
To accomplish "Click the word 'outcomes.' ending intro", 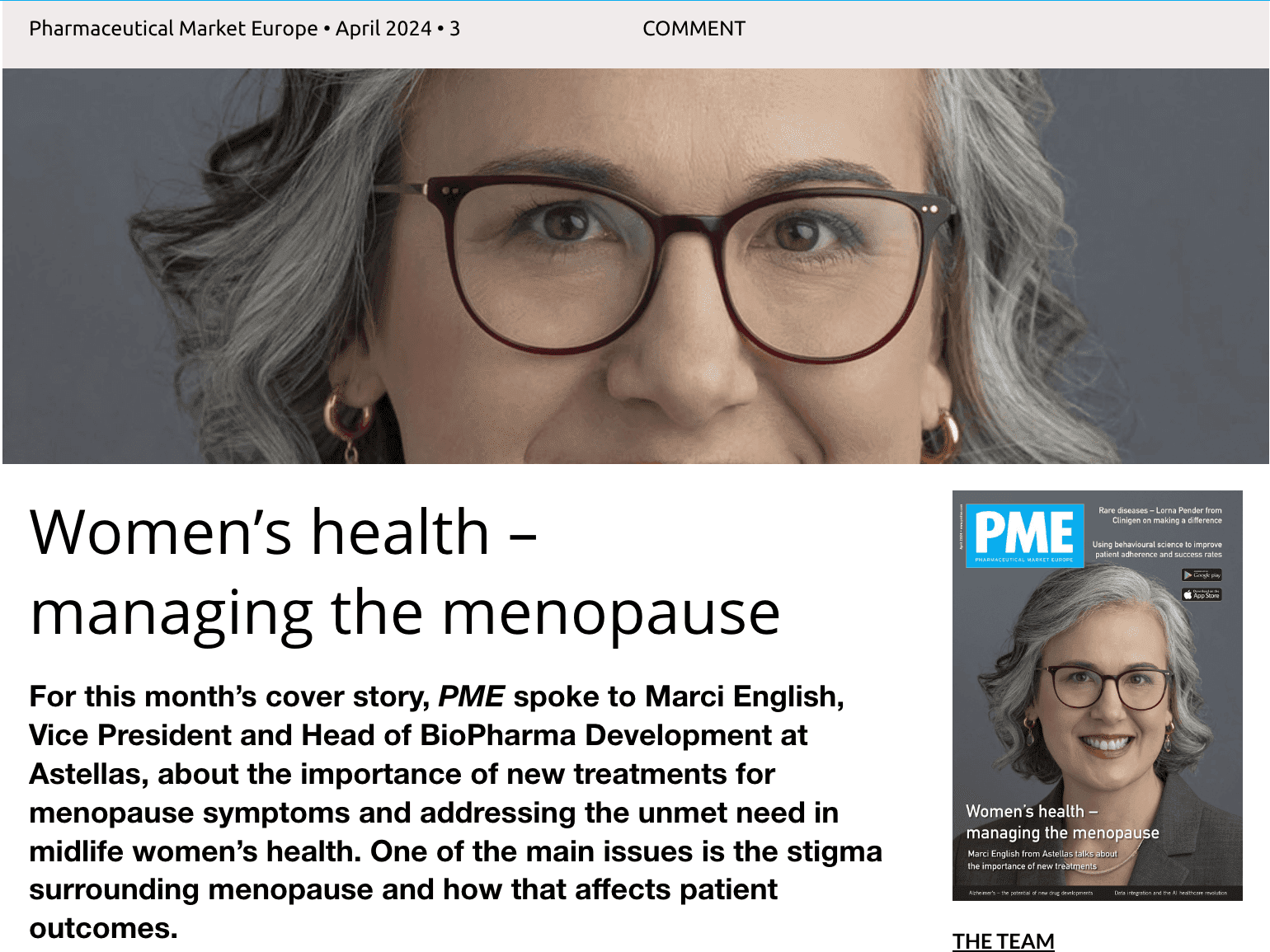I will (x=104, y=928).
